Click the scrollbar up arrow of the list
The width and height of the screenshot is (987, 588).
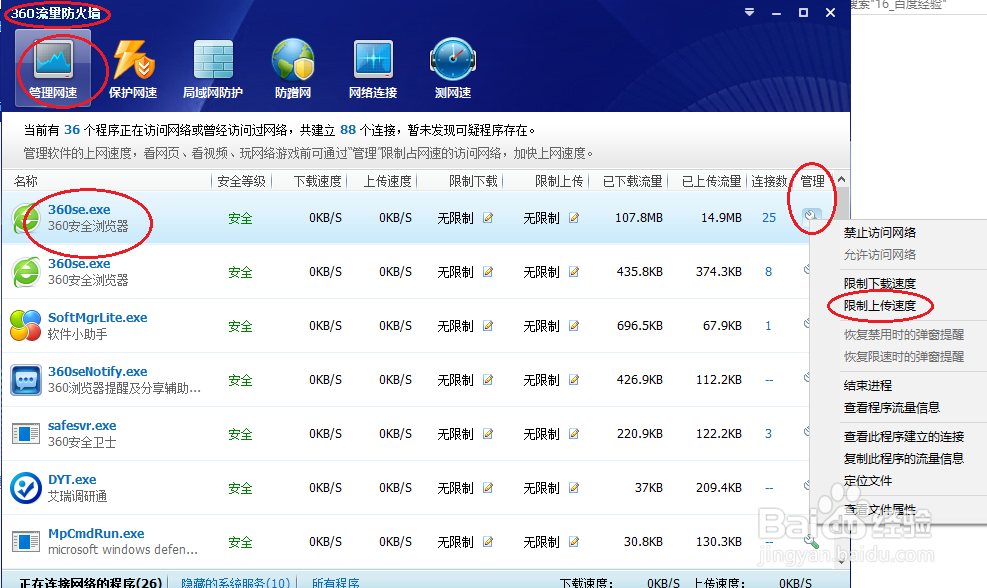tap(842, 179)
